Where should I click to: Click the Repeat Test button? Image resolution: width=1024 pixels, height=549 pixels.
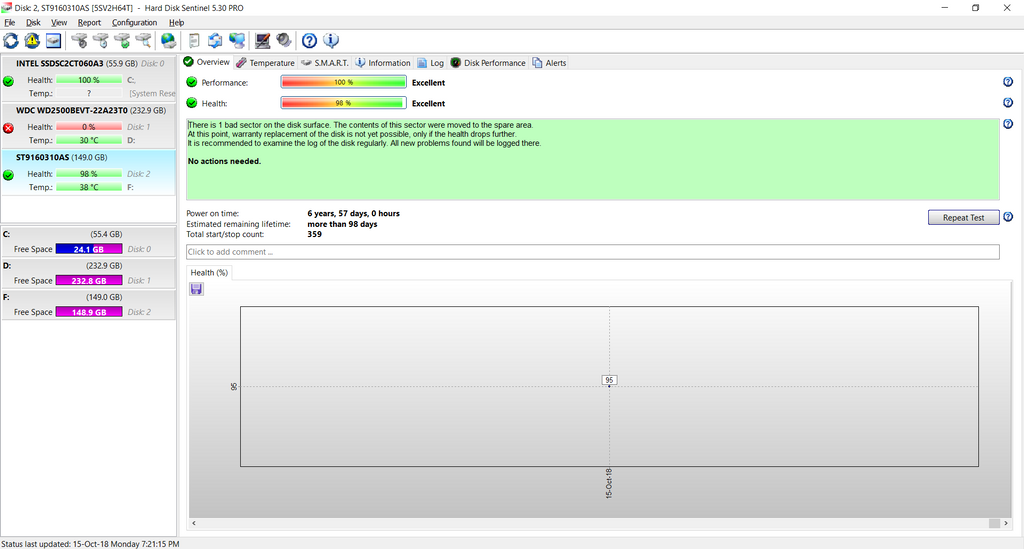963,217
